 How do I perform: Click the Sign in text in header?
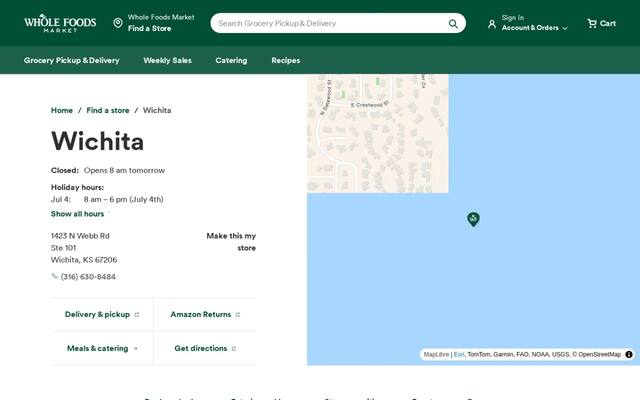(x=513, y=18)
